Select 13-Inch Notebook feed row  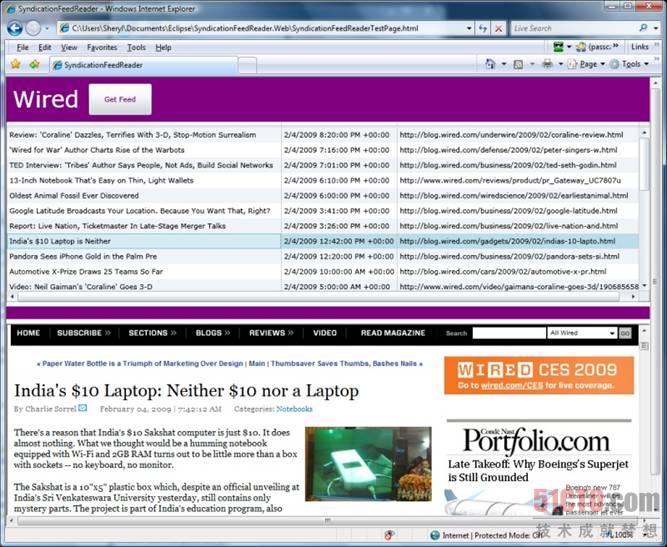click(x=322, y=180)
